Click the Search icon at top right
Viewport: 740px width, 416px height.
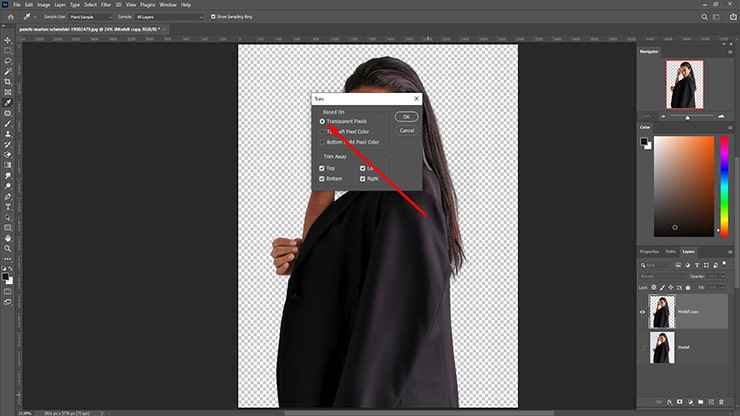[704, 17]
